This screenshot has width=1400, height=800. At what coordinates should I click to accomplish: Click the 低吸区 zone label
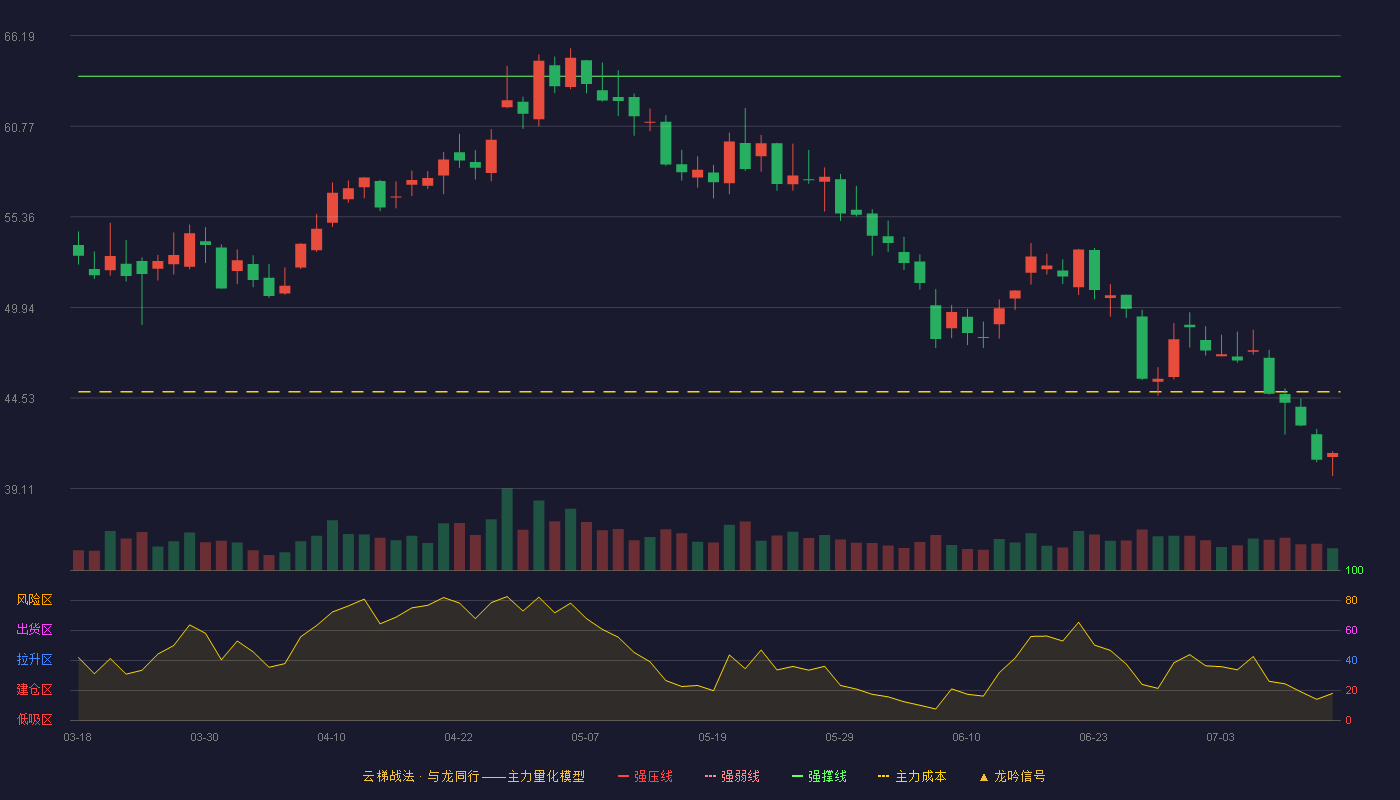34,719
